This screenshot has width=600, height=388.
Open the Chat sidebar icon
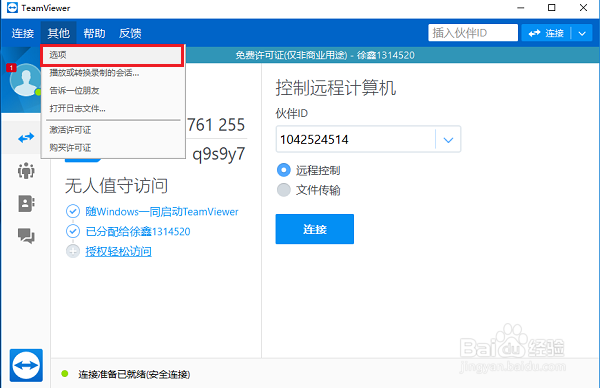[x=26, y=236]
